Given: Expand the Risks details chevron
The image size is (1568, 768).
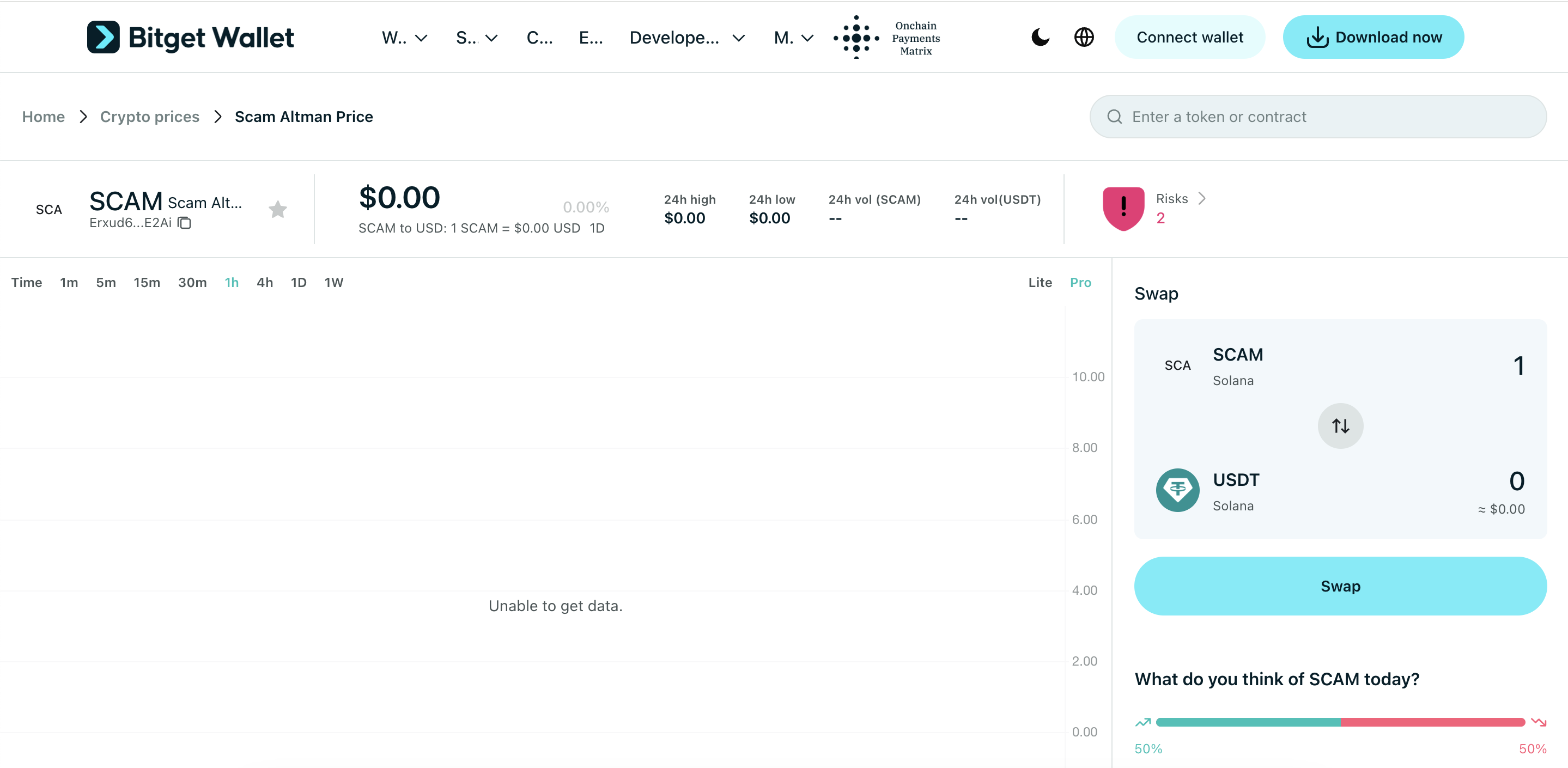Looking at the screenshot, I should tap(1201, 198).
